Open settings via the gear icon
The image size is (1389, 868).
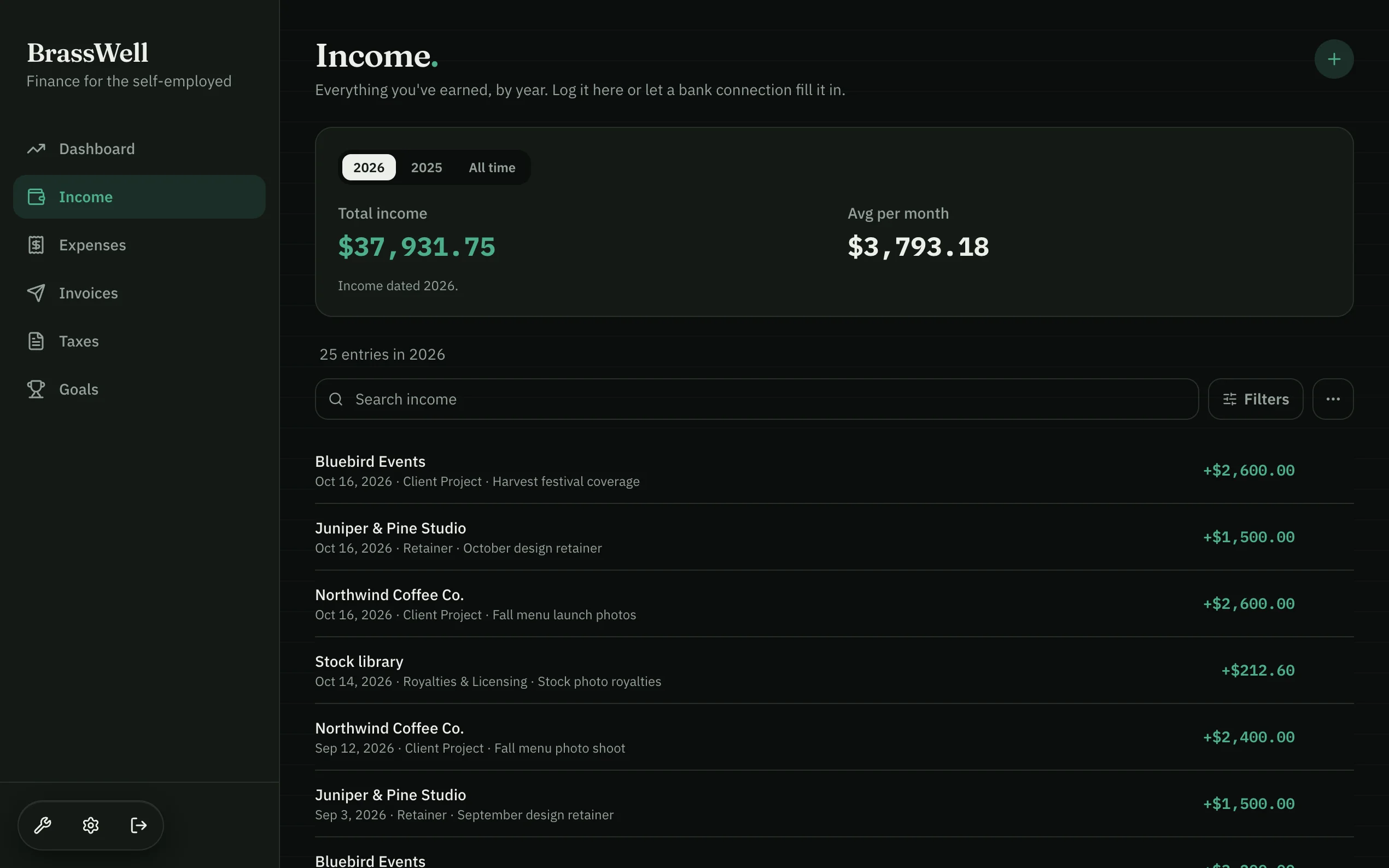[91, 825]
